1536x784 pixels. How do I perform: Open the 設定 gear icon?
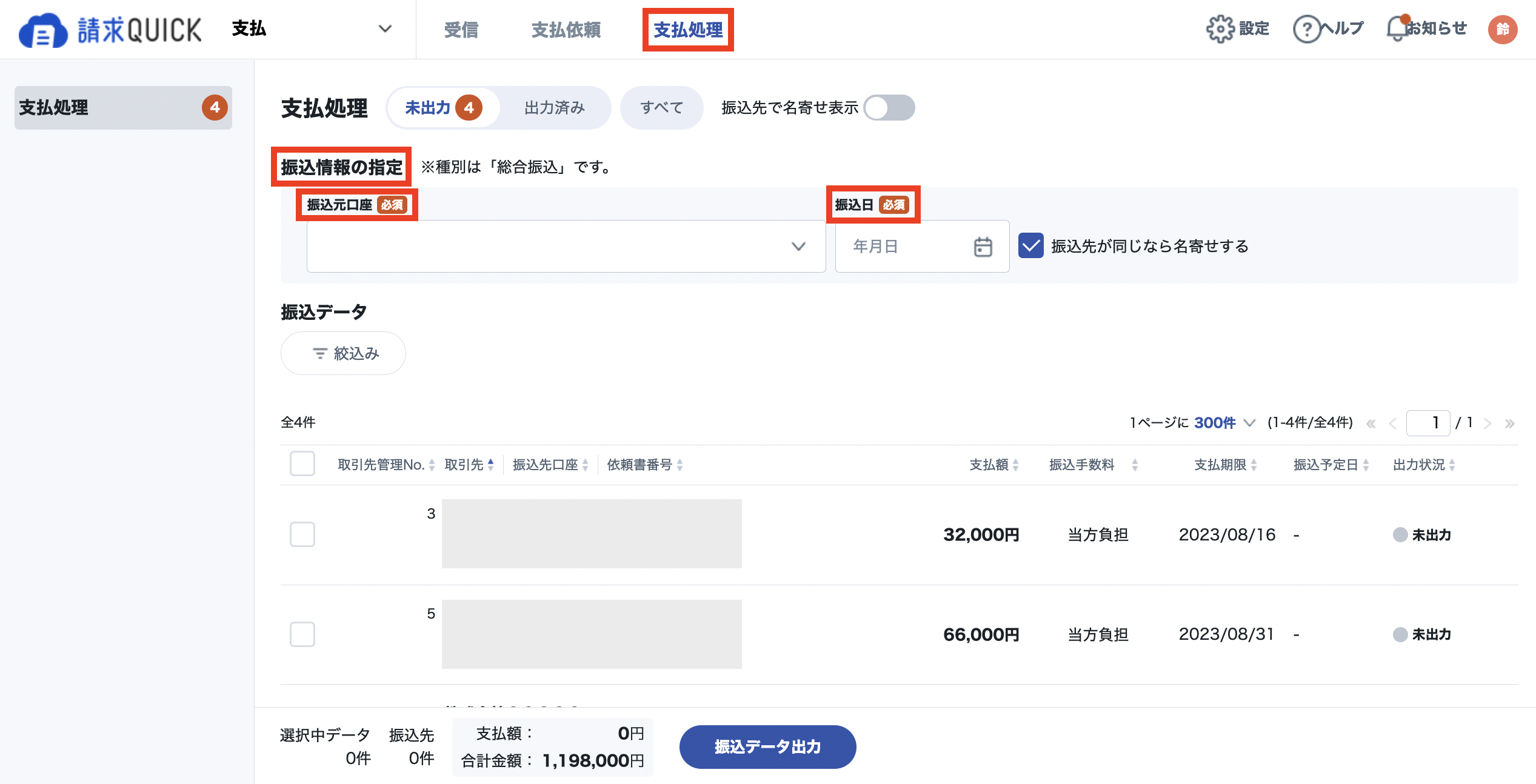coord(1220,28)
